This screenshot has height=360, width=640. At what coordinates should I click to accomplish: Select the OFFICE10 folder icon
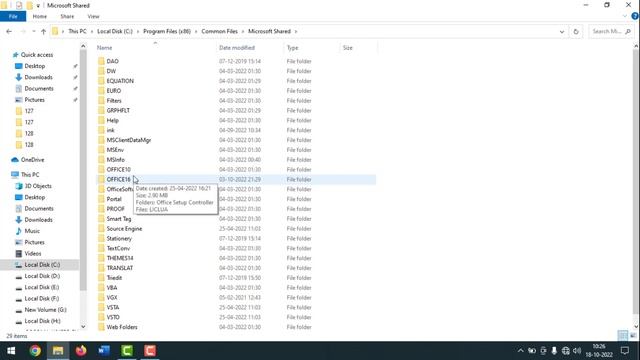pyautogui.click(x=101, y=169)
